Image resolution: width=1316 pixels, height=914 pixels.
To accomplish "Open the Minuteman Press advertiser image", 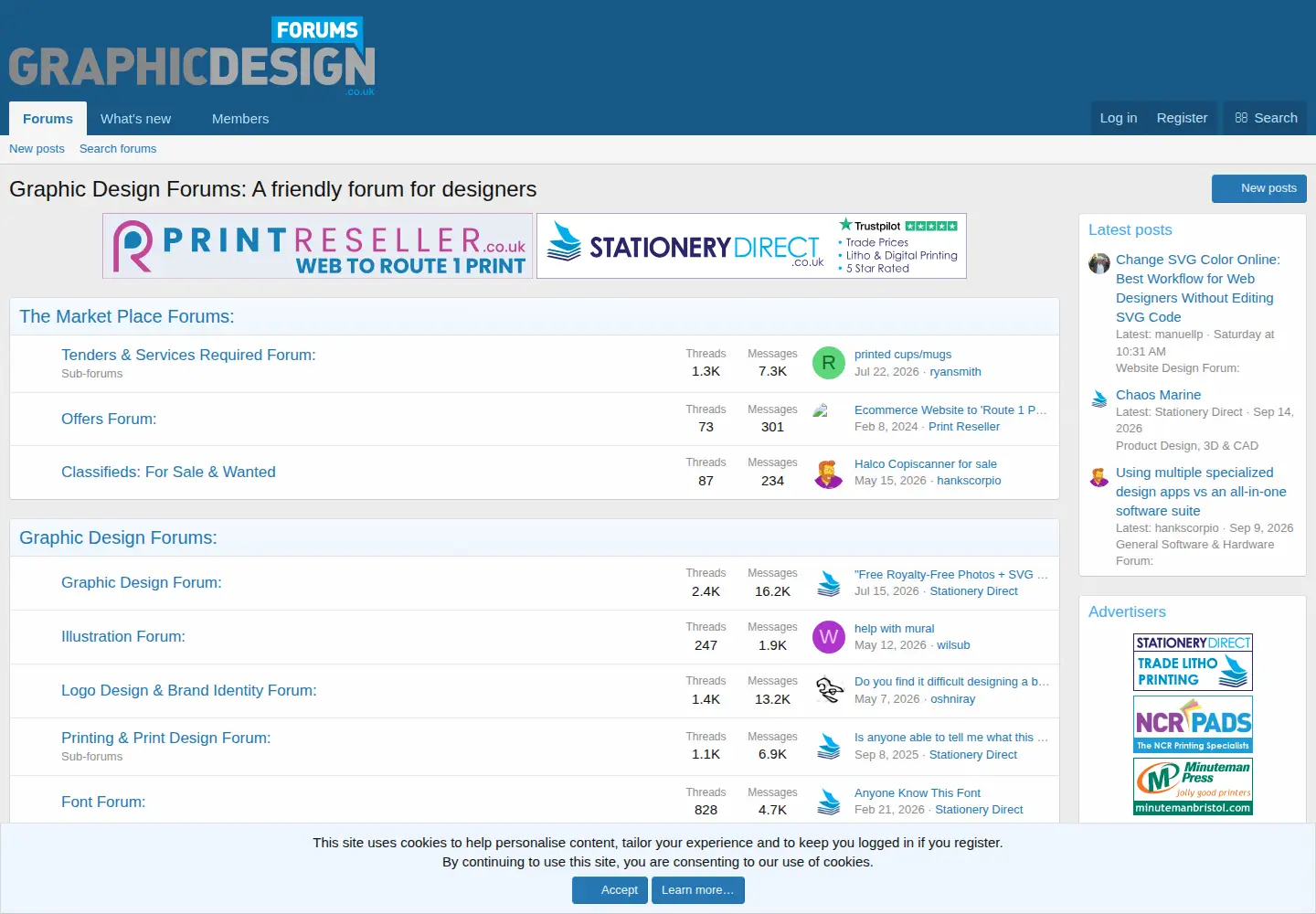I will pyautogui.click(x=1193, y=786).
